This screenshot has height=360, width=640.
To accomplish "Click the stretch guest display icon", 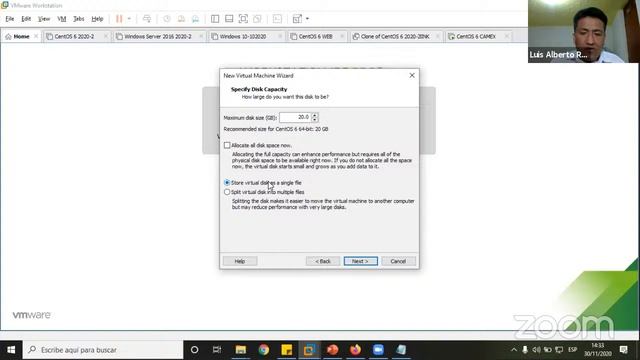I will (297, 19).
